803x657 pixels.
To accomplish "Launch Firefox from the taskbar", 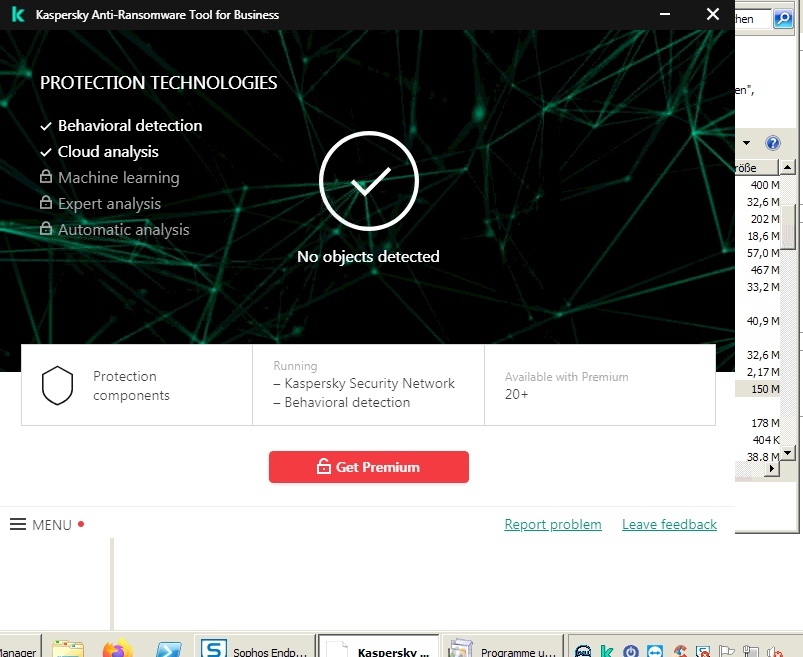I will (117, 648).
